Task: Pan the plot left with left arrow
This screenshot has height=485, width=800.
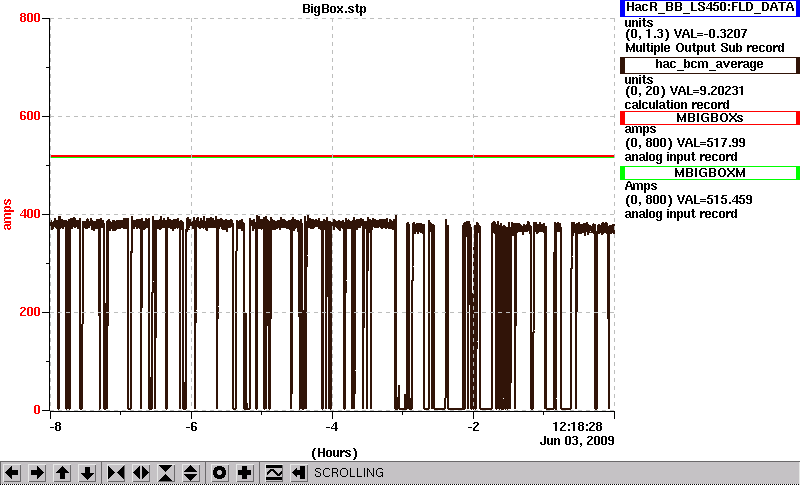Action: (12, 473)
